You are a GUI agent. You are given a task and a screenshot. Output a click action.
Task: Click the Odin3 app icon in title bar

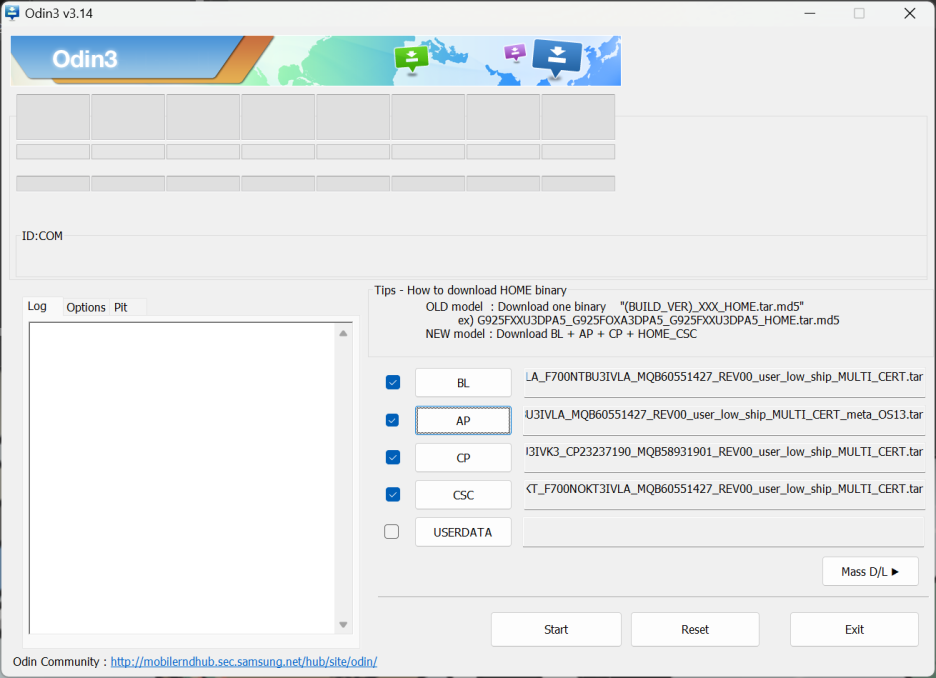[12, 13]
